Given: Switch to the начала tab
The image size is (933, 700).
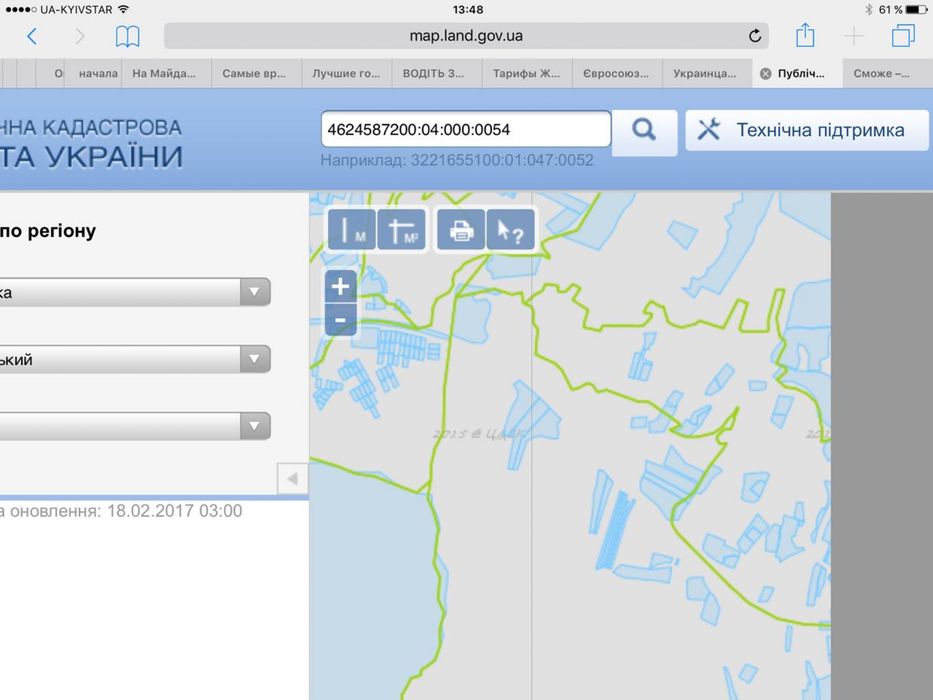Looking at the screenshot, I should (x=95, y=74).
